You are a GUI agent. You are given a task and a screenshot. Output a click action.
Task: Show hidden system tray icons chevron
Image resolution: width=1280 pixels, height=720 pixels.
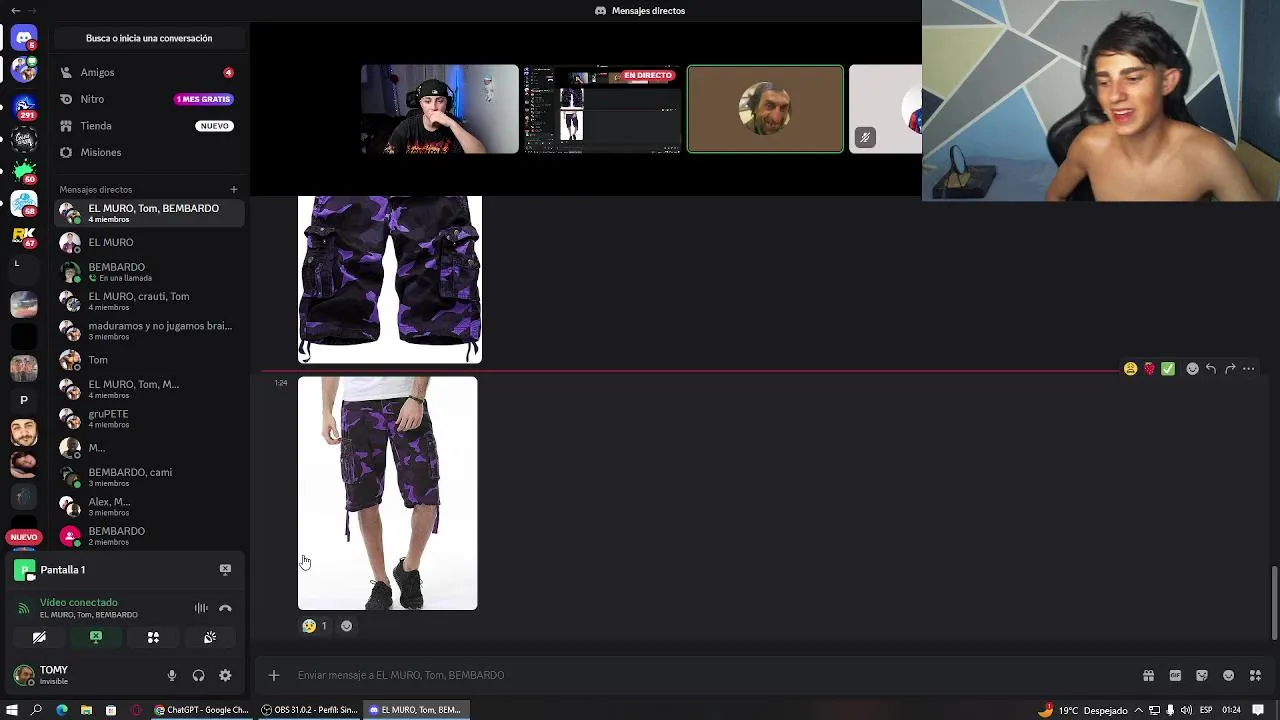(1138, 710)
